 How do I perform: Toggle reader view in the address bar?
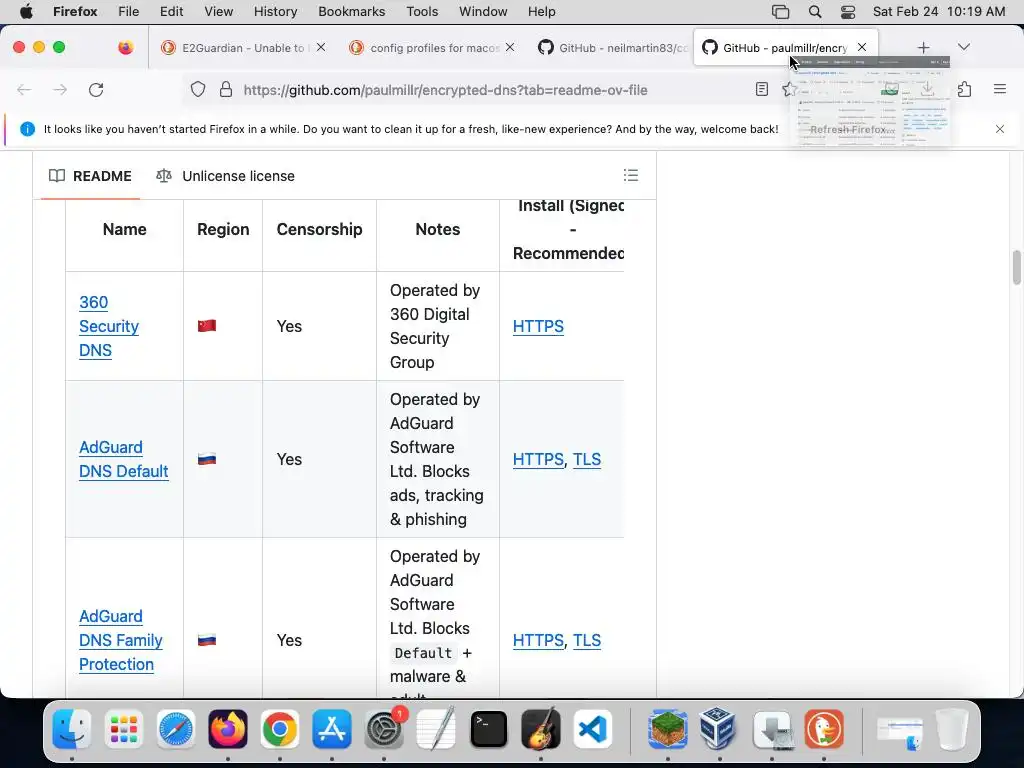761,89
